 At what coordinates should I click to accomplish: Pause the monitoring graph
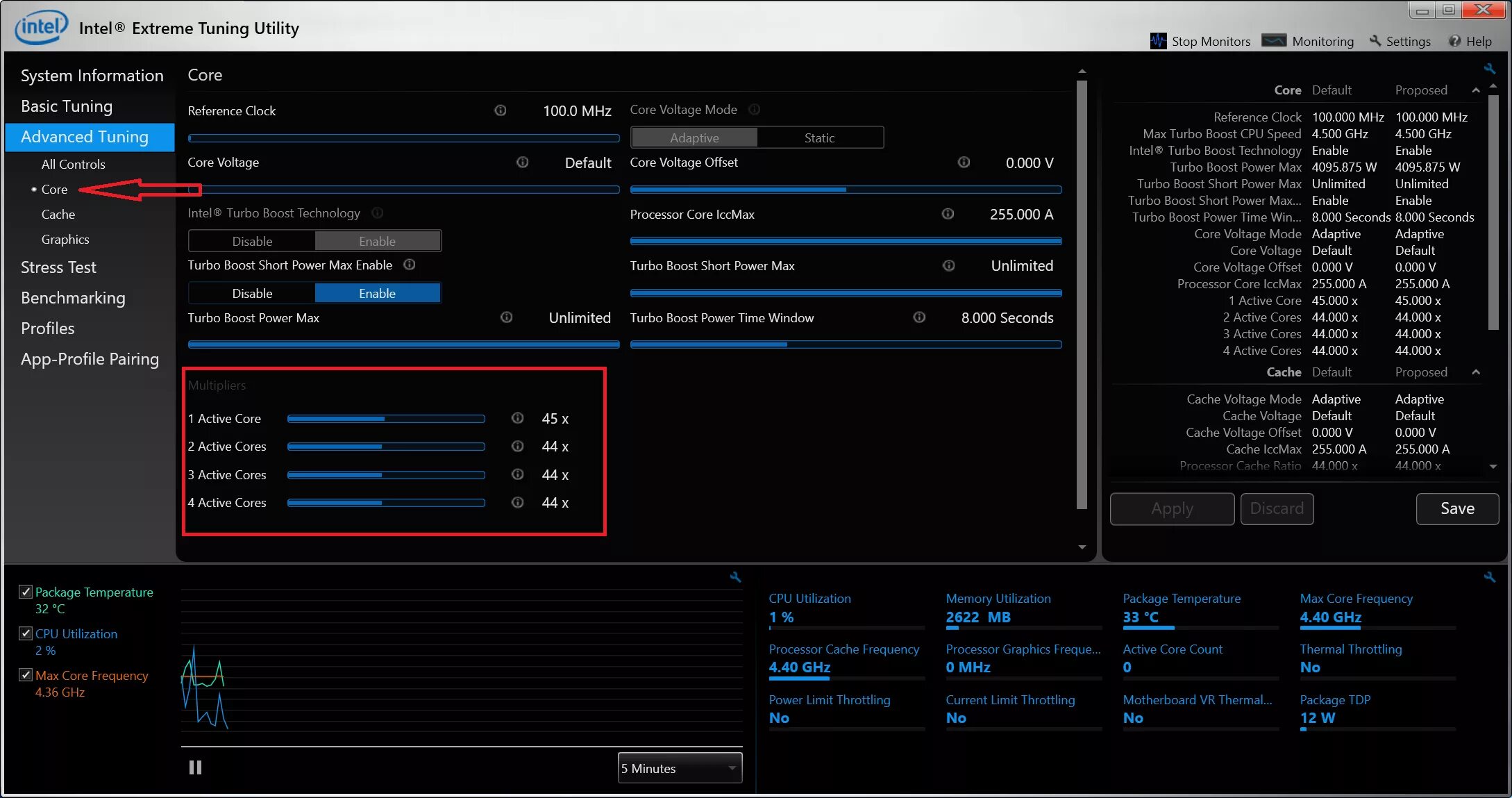(x=195, y=767)
